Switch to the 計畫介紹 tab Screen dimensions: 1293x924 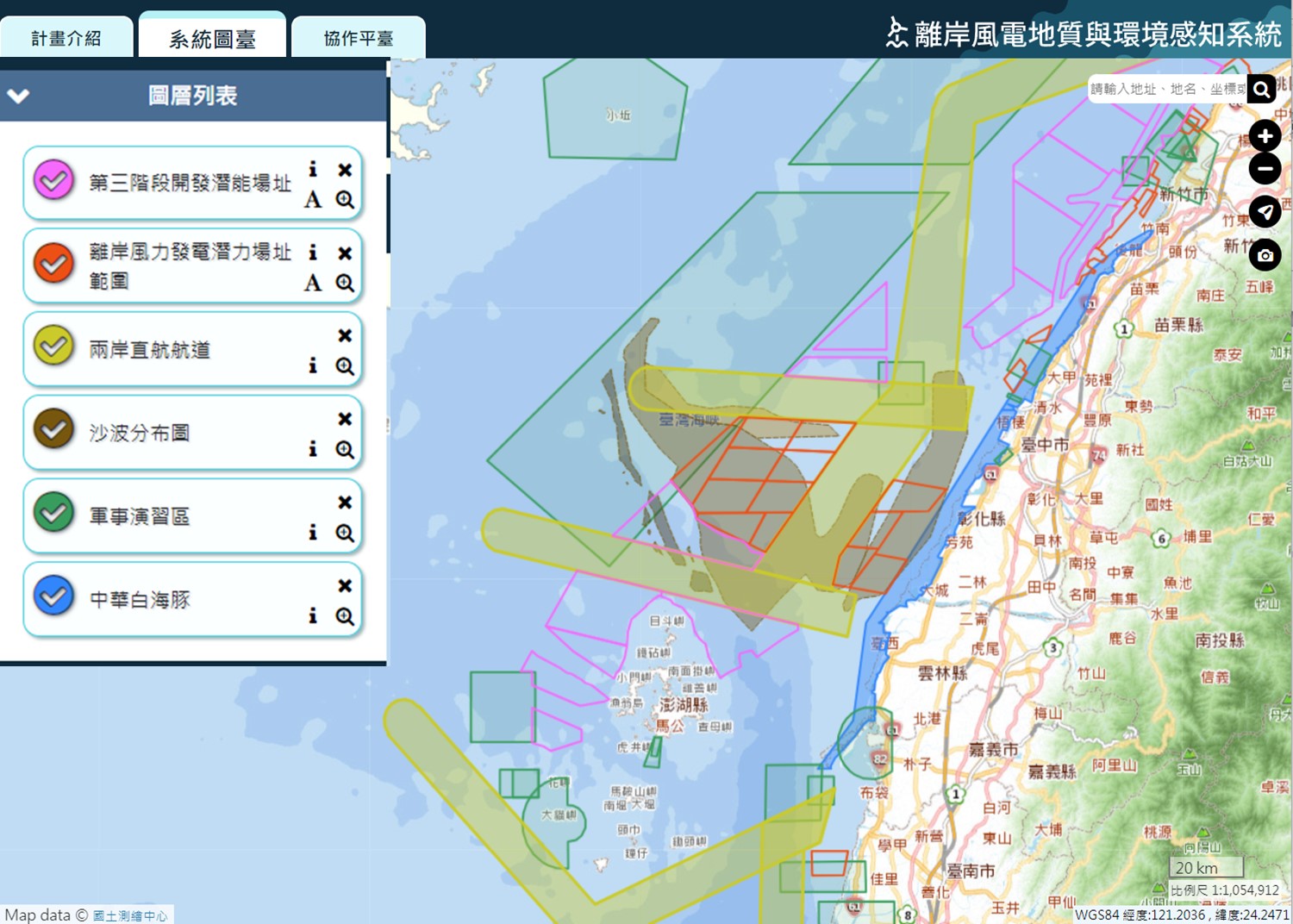[x=66, y=38]
